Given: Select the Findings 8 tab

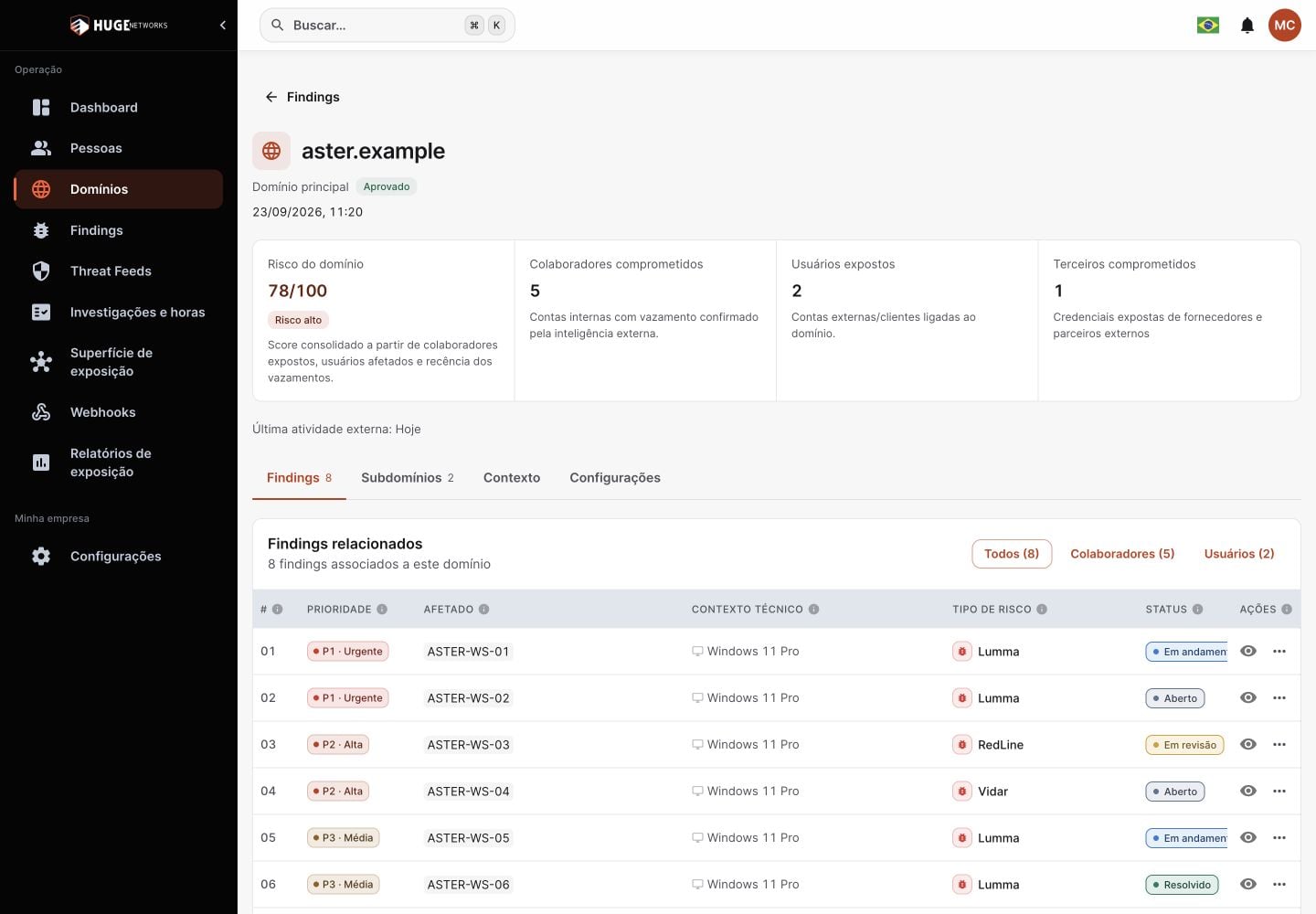Looking at the screenshot, I should point(299,478).
